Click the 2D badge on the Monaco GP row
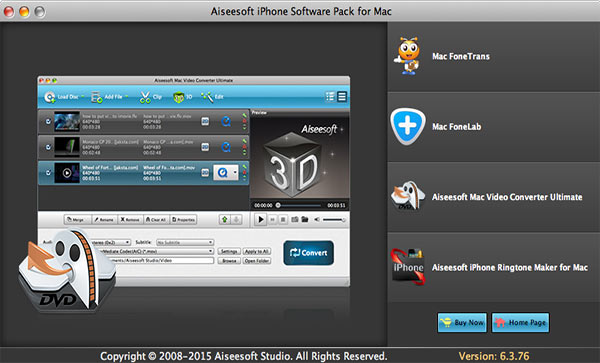The height and width of the screenshot is (363, 600). [x=205, y=147]
